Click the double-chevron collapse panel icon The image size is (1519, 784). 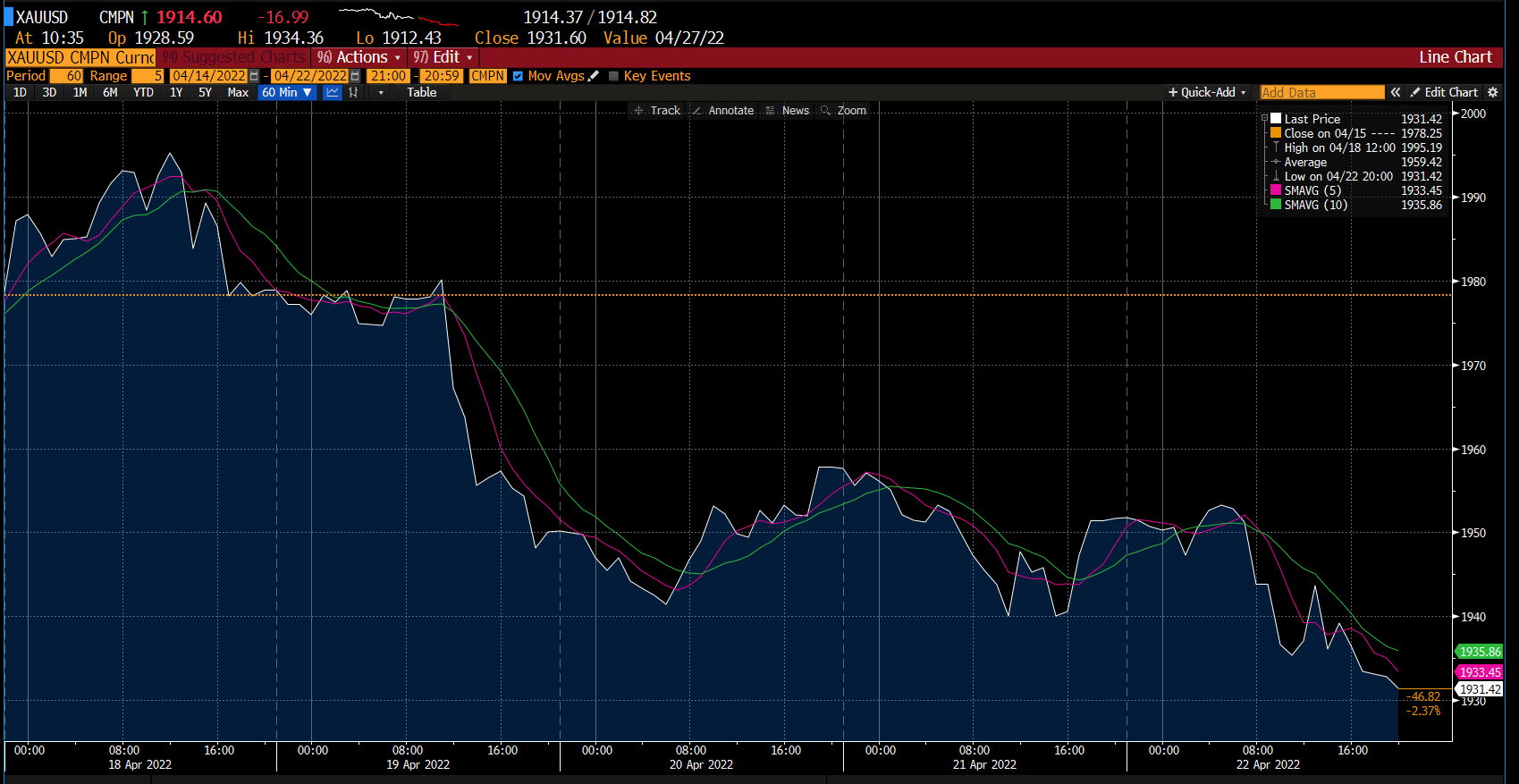1395,92
